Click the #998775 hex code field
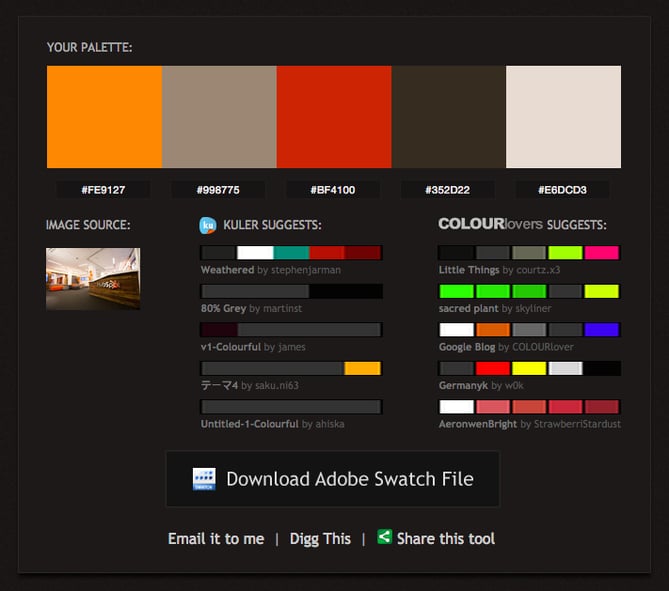 click(218, 189)
